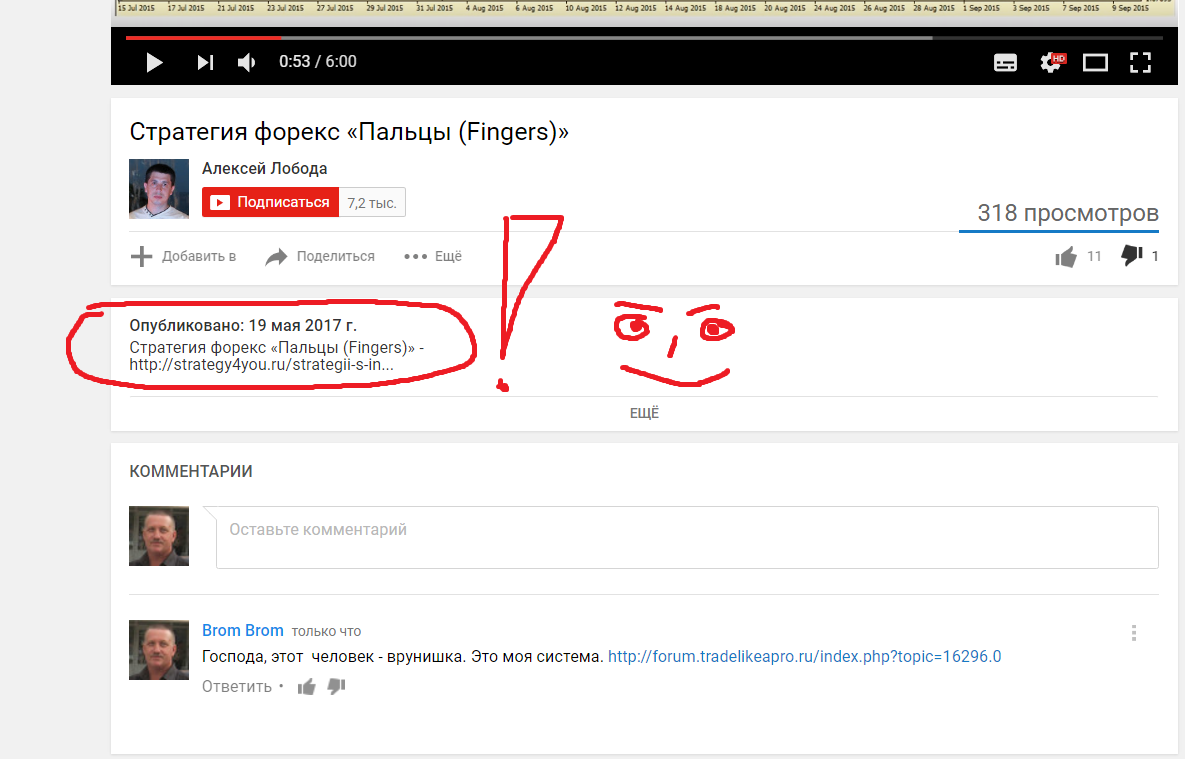This screenshot has height=759, width=1185.
Task: Subscribe with Подписаться button
Action: click(x=271, y=202)
